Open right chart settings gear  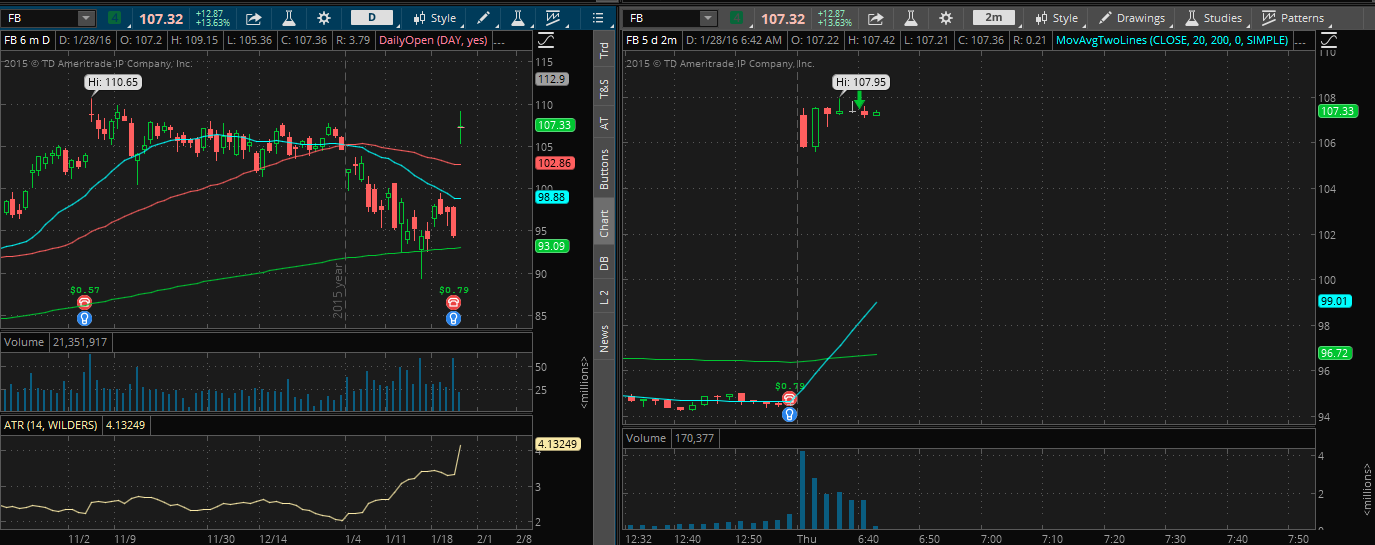point(946,18)
